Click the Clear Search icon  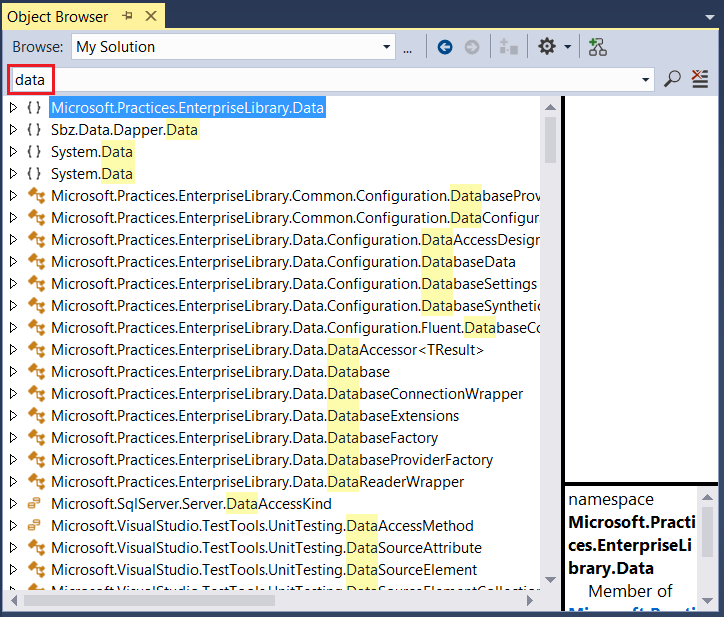click(x=700, y=79)
